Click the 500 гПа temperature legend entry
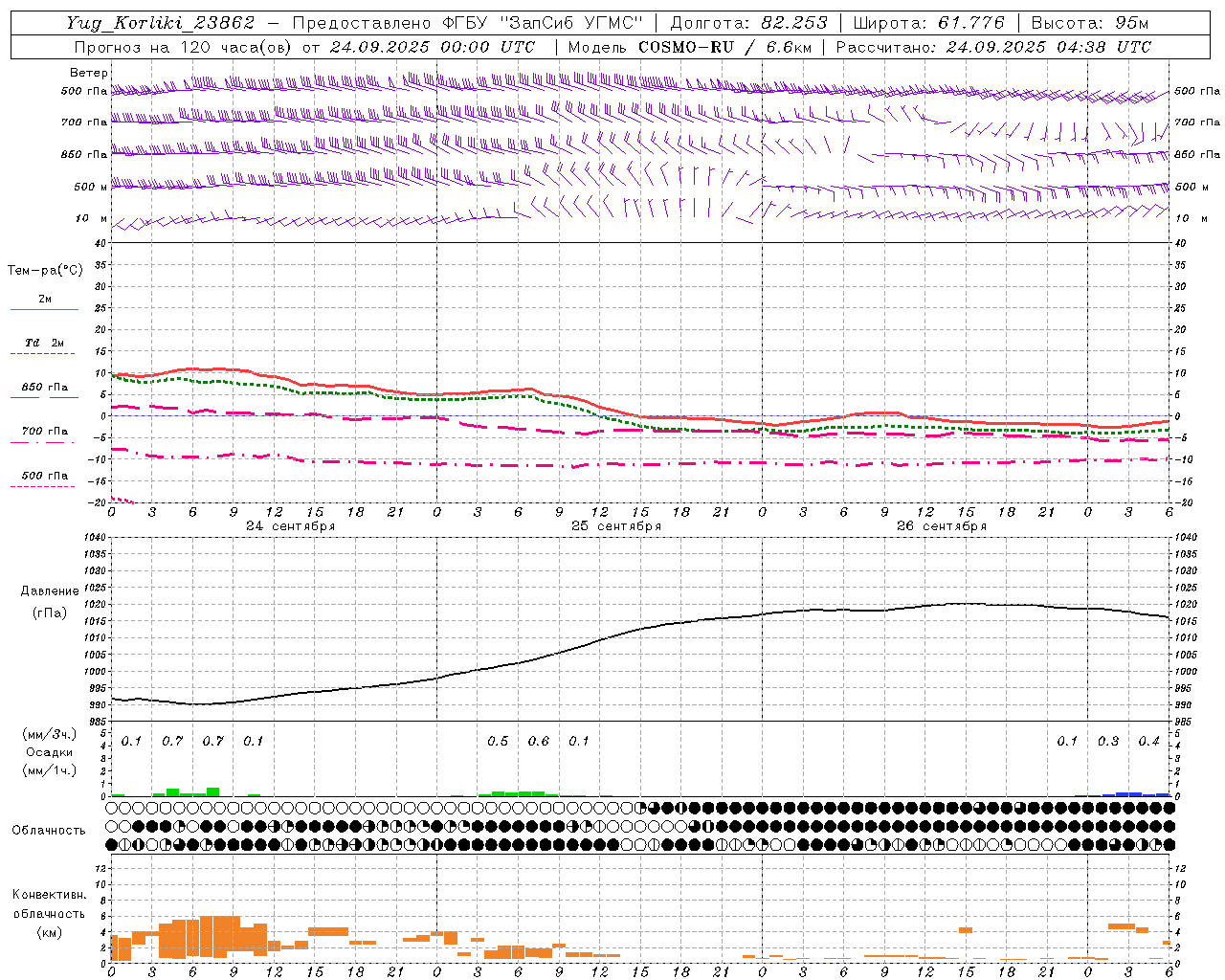Image resolution: width=1225 pixels, height=980 pixels. tap(44, 476)
